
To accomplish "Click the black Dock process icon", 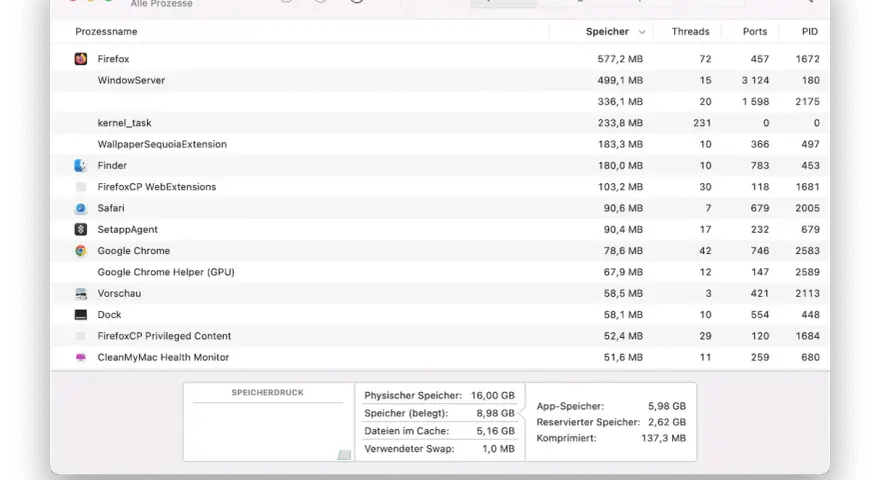I will tap(81, 315).
